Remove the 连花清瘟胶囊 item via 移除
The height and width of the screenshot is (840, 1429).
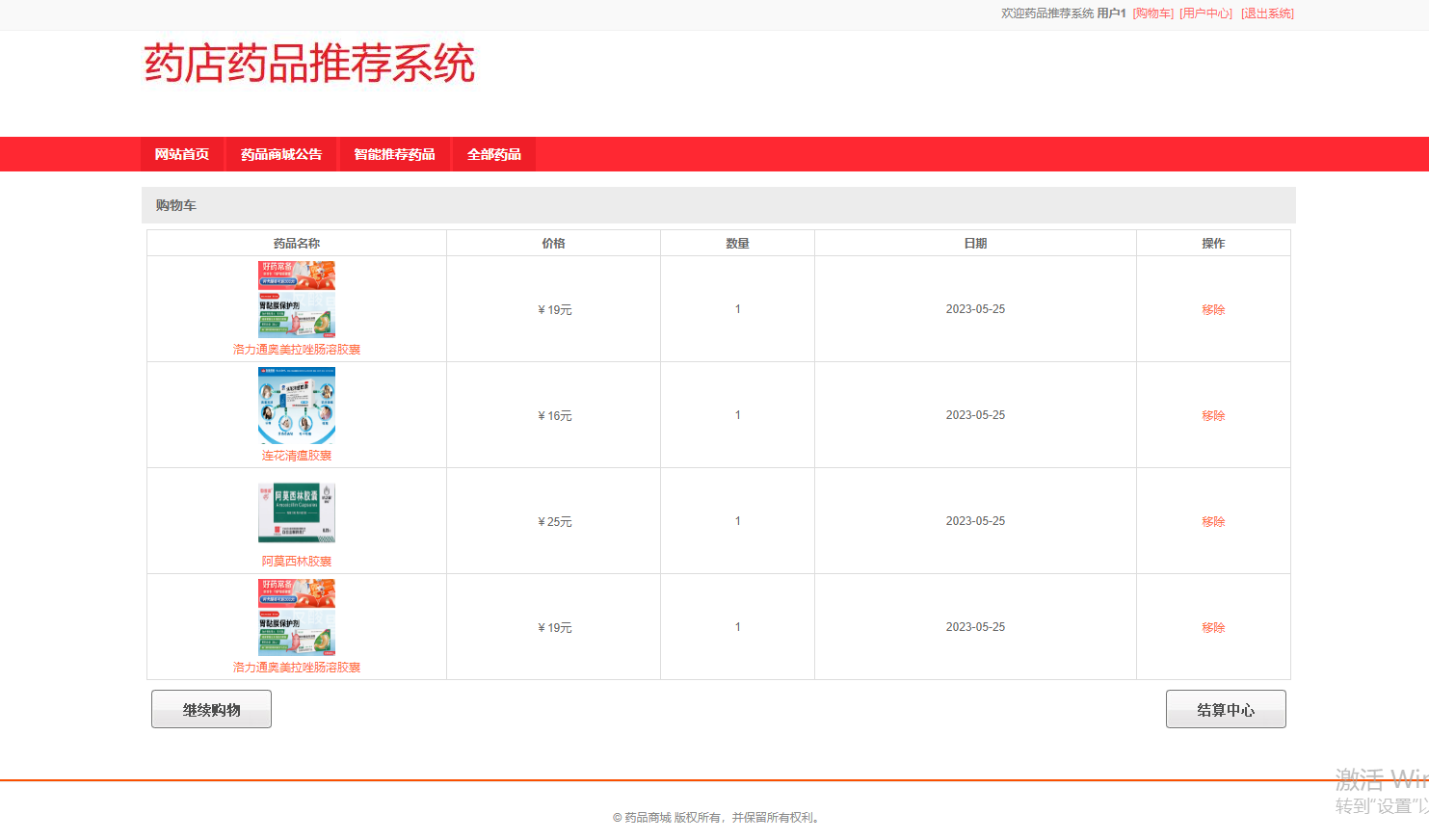1213,416
